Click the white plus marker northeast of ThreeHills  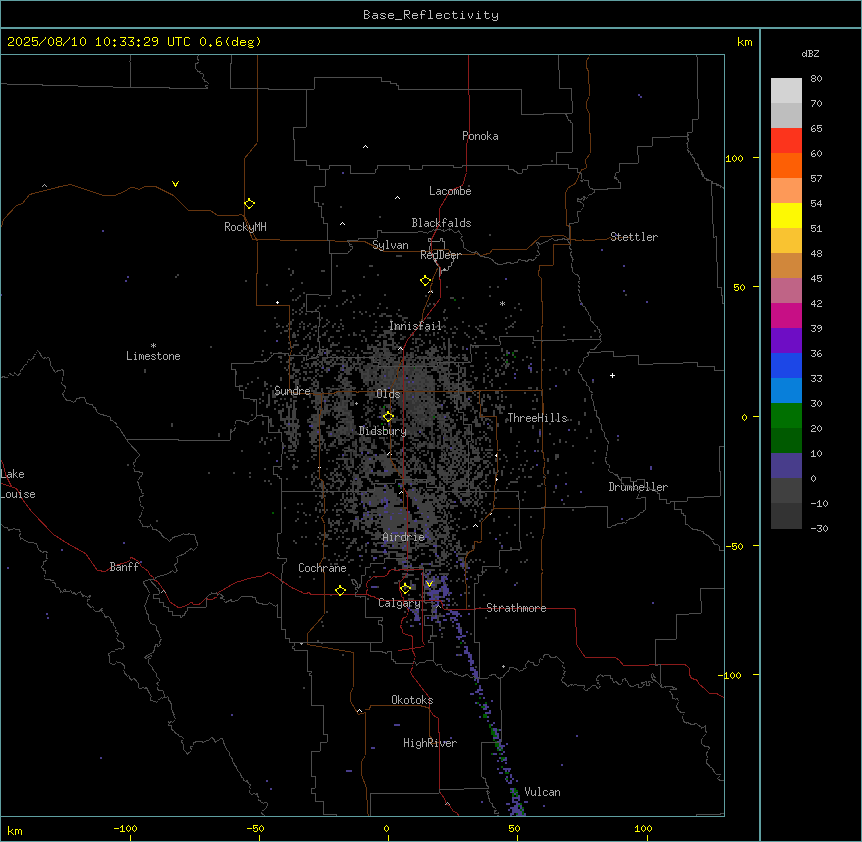point(612,375)
